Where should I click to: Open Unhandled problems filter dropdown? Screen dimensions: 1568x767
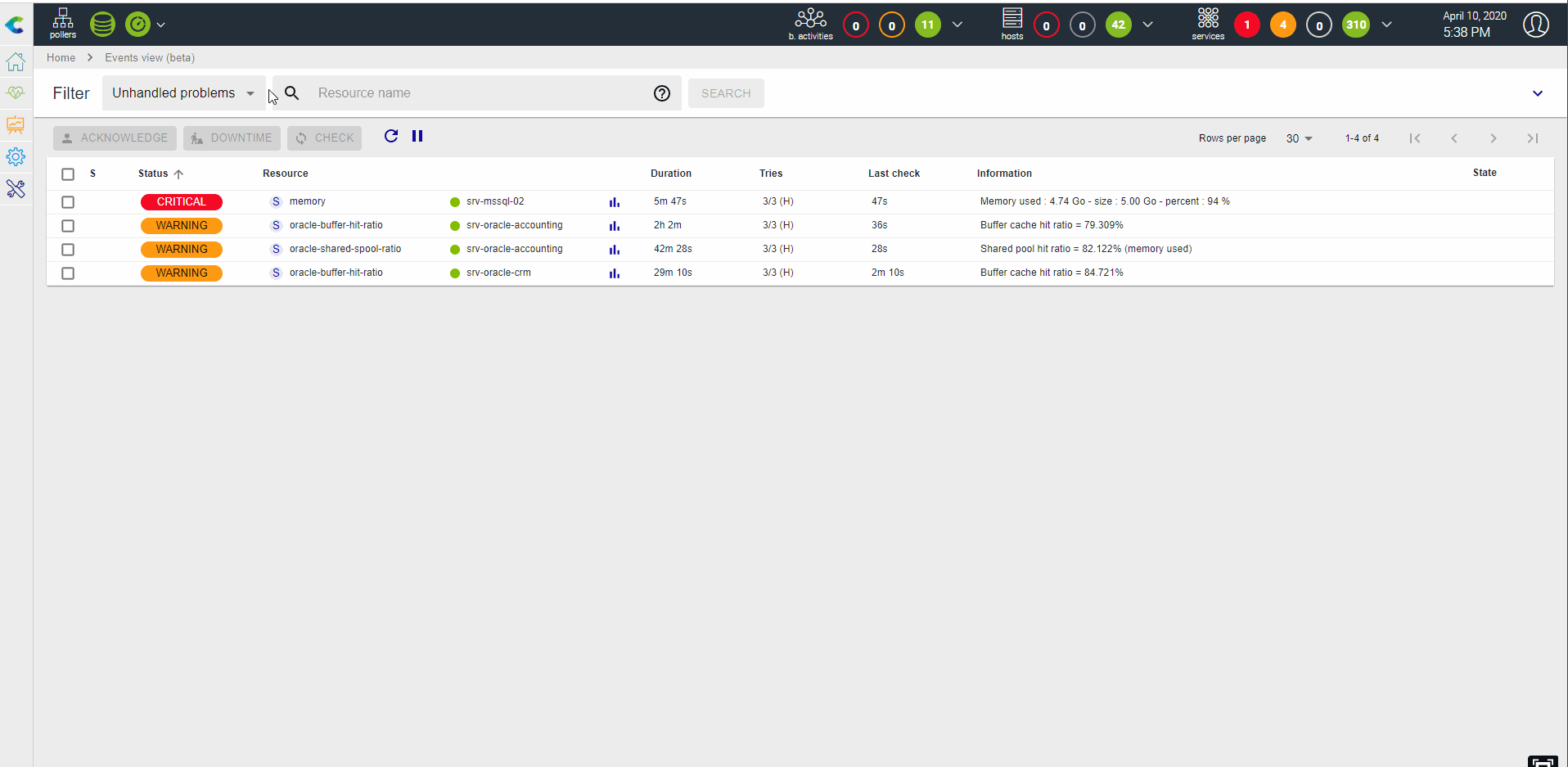click(x=183, y=93)
